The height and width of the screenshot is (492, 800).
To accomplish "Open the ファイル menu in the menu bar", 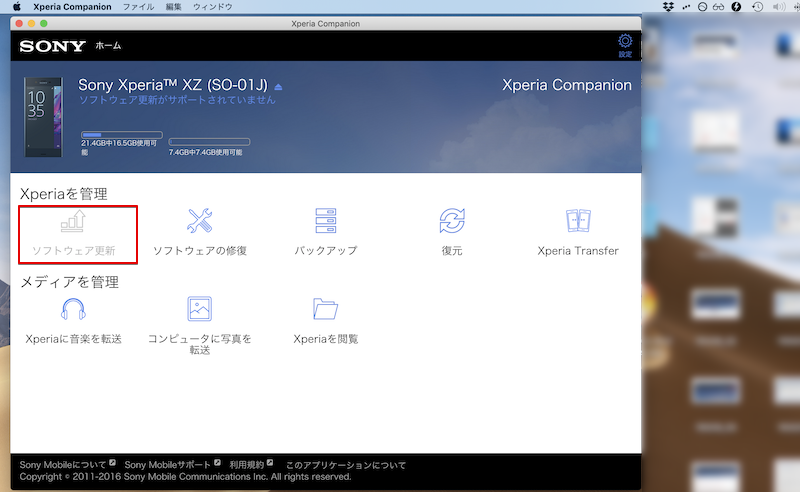I will pyautogui.click(x=138, y=7).
